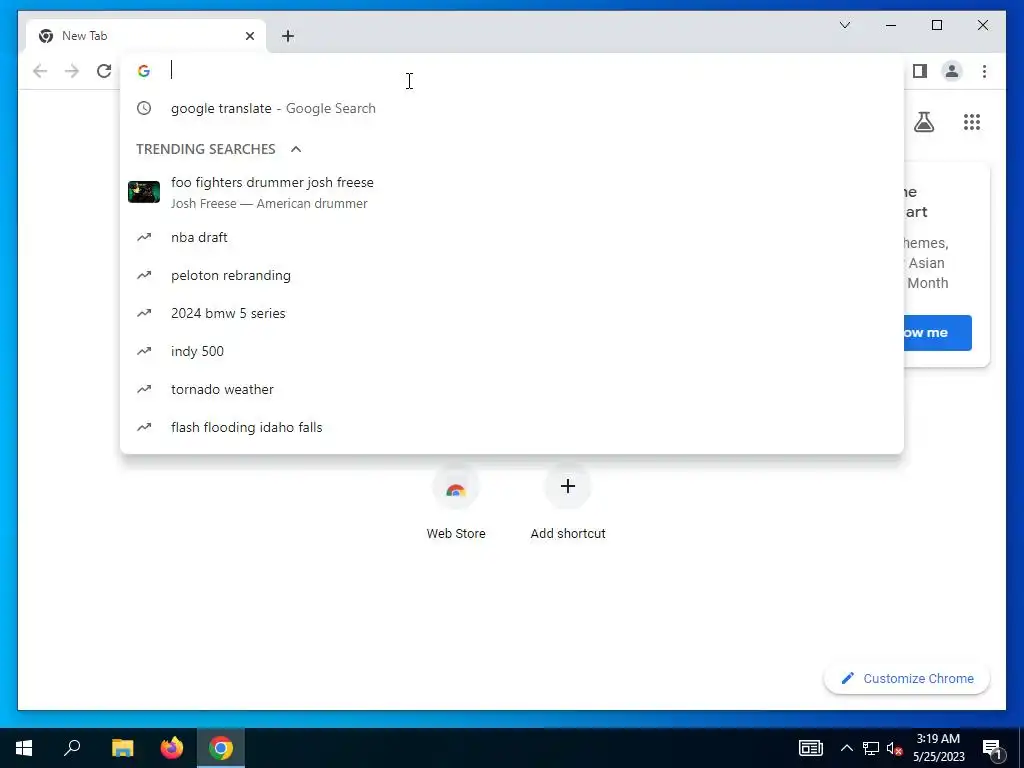Open Windows taskbar search

(x=72, y=748)
